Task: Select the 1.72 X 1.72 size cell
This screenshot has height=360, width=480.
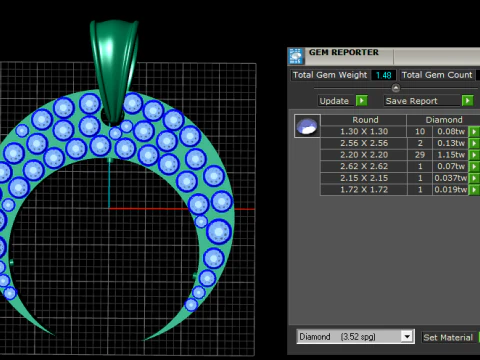Action: point(364,190)
